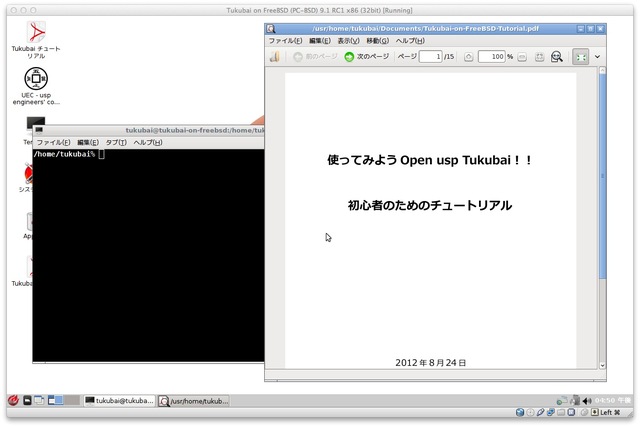
Task: Click the zoom in icon right of percent
Action: point(522,57)
